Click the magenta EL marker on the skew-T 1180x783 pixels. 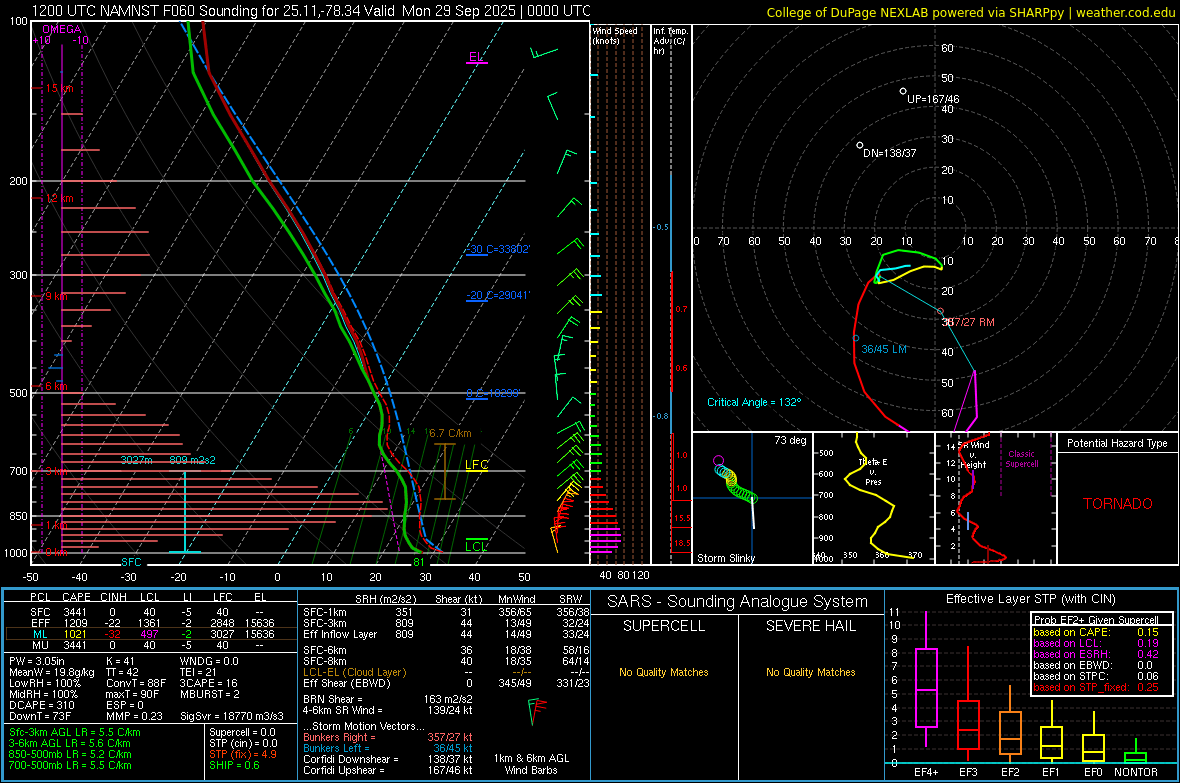pos(476,57)
